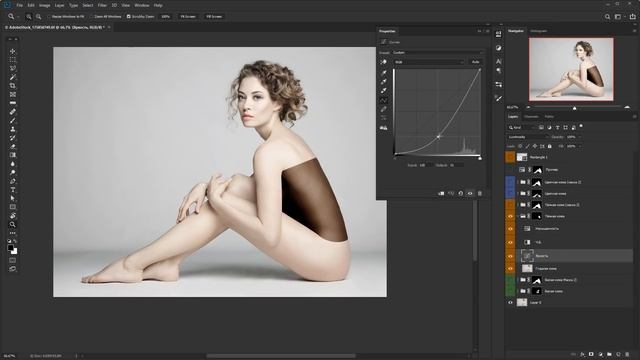Image resolution: width=640 pixels, height=360 pixels.
Task: Click the Fill Screen button
Action: (214, 17)
